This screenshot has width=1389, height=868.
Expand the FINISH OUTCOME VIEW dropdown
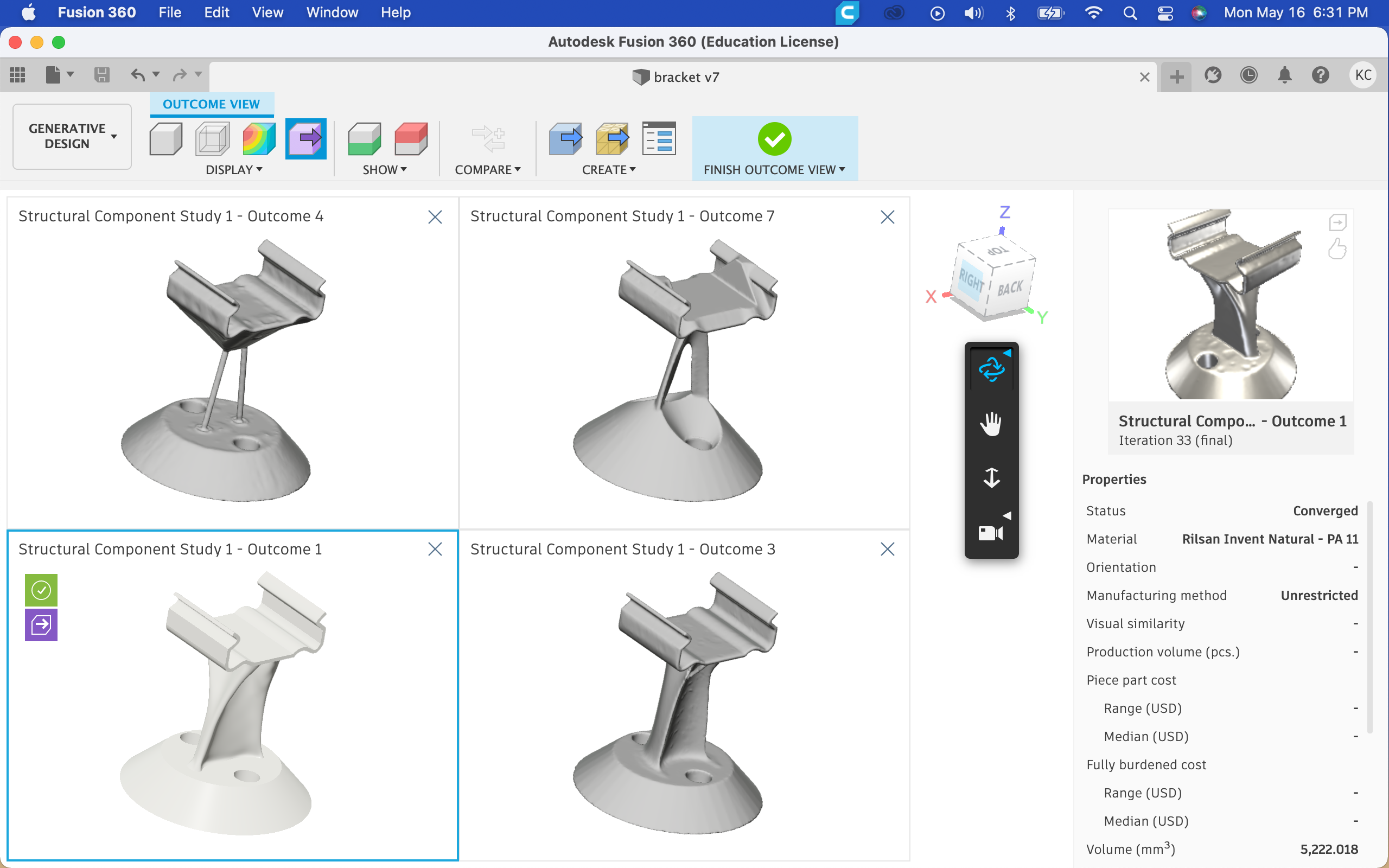(774, 170)
